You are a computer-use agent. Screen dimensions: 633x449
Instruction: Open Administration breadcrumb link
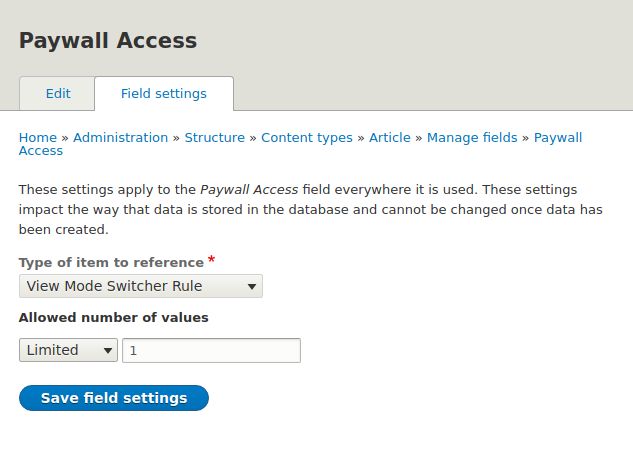click(120, 138)
